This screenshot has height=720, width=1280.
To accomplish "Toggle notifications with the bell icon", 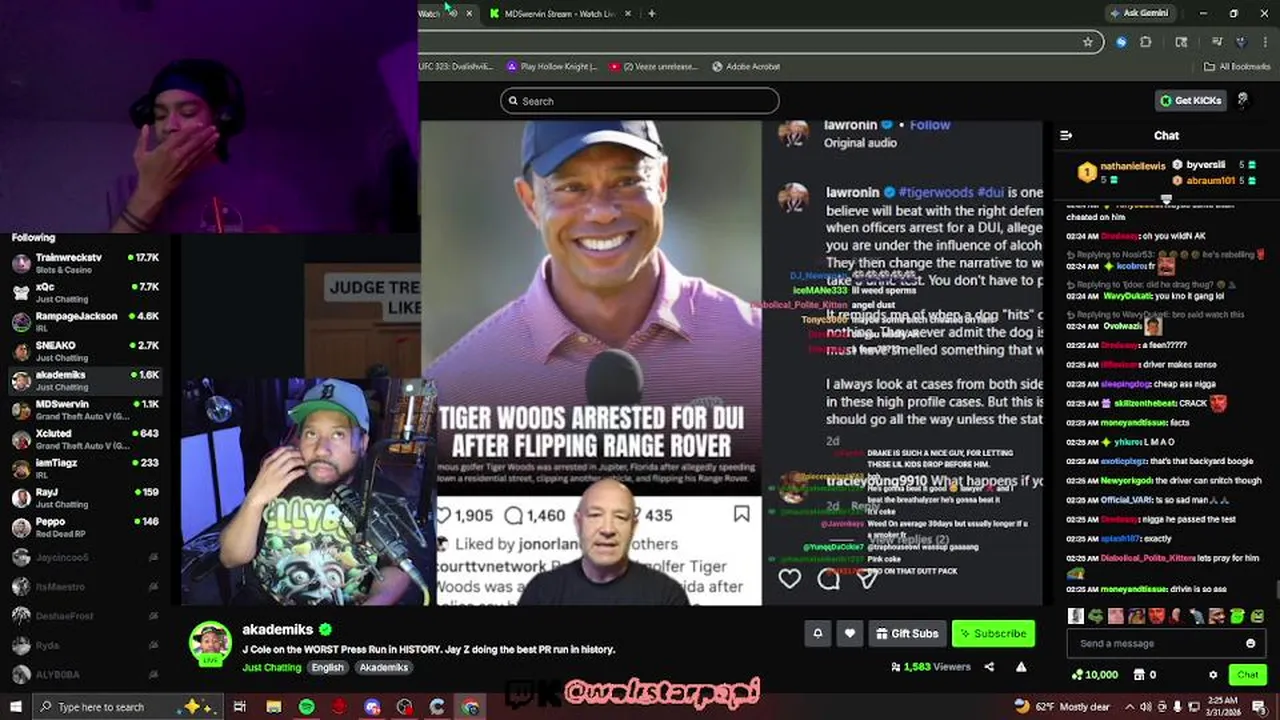I will click(x=818, y=633).
